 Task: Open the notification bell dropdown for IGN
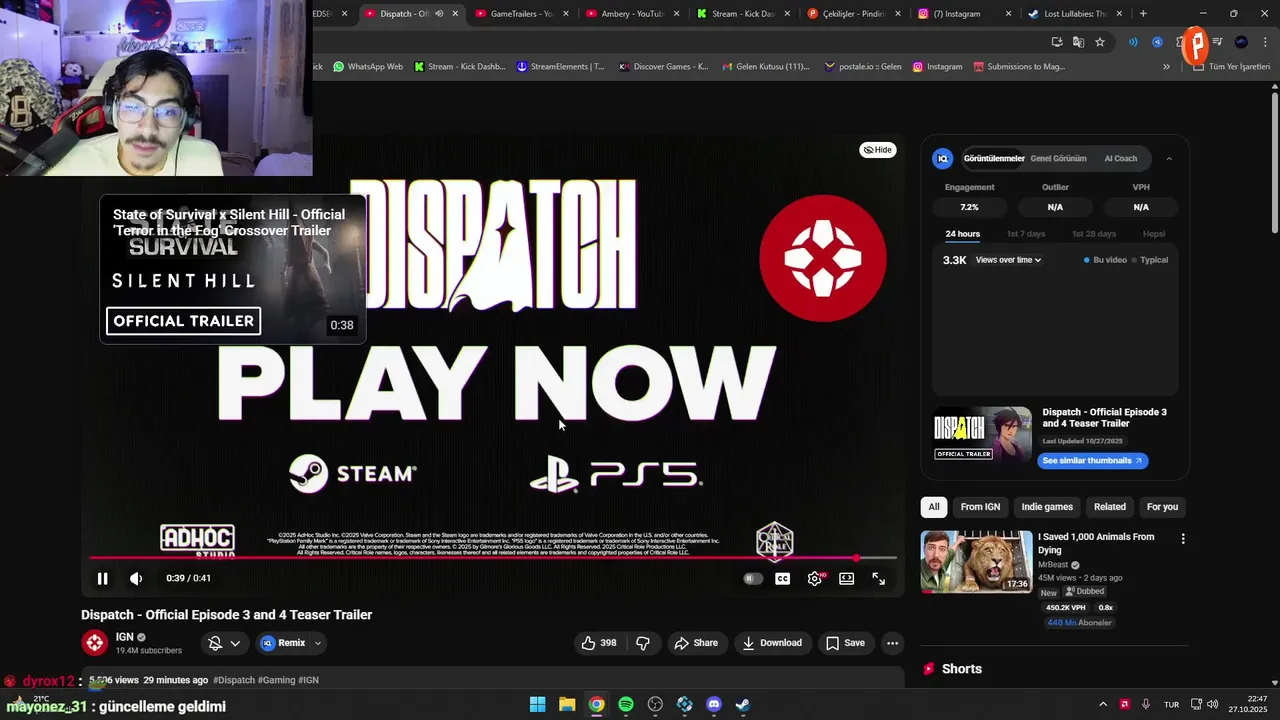pos(224,643)
